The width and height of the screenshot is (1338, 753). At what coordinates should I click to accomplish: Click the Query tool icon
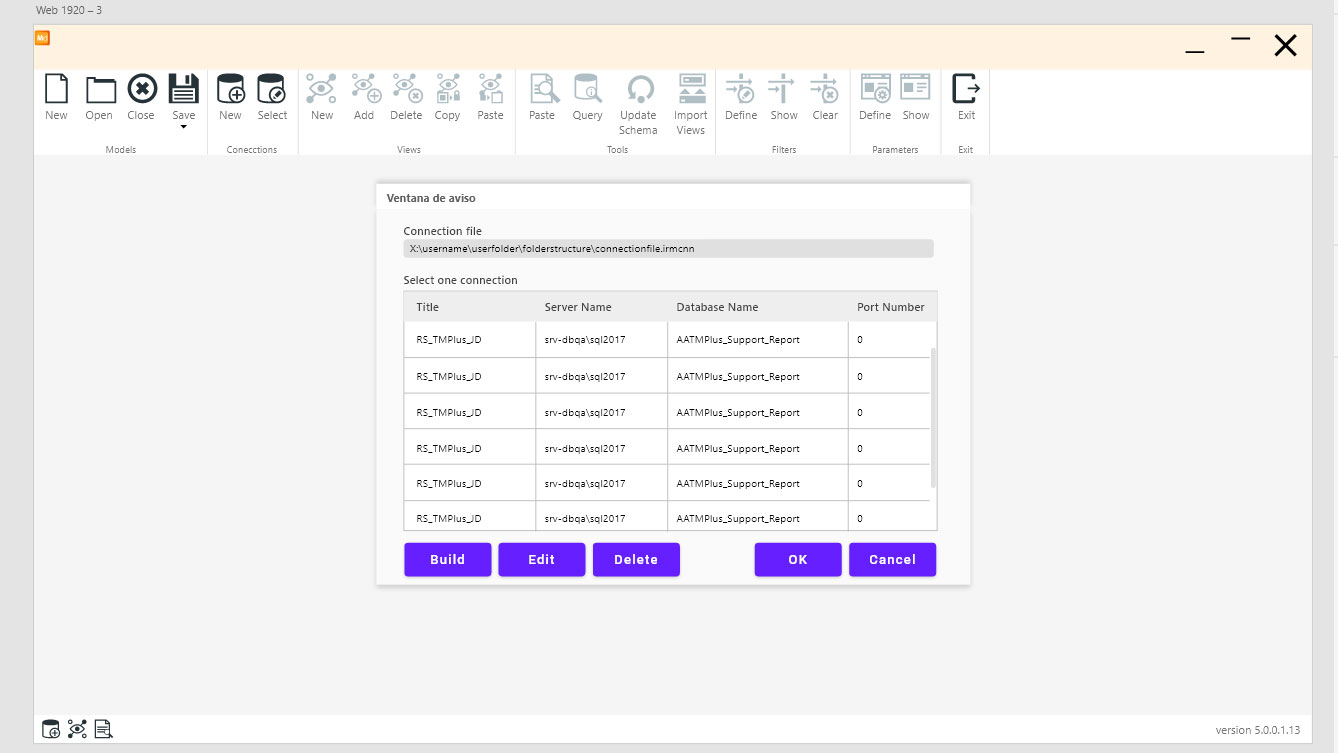587,90
